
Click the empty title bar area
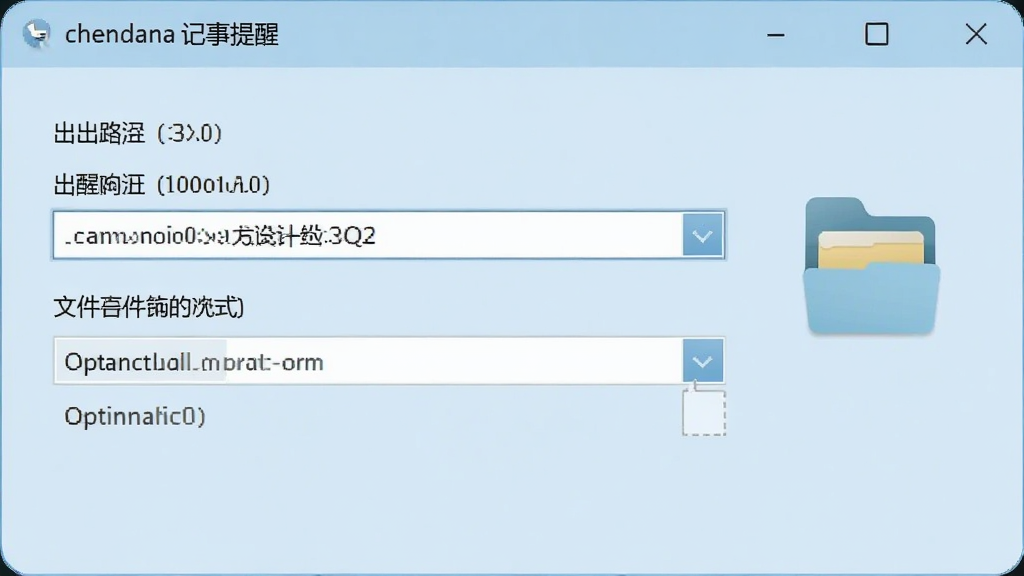522,34
